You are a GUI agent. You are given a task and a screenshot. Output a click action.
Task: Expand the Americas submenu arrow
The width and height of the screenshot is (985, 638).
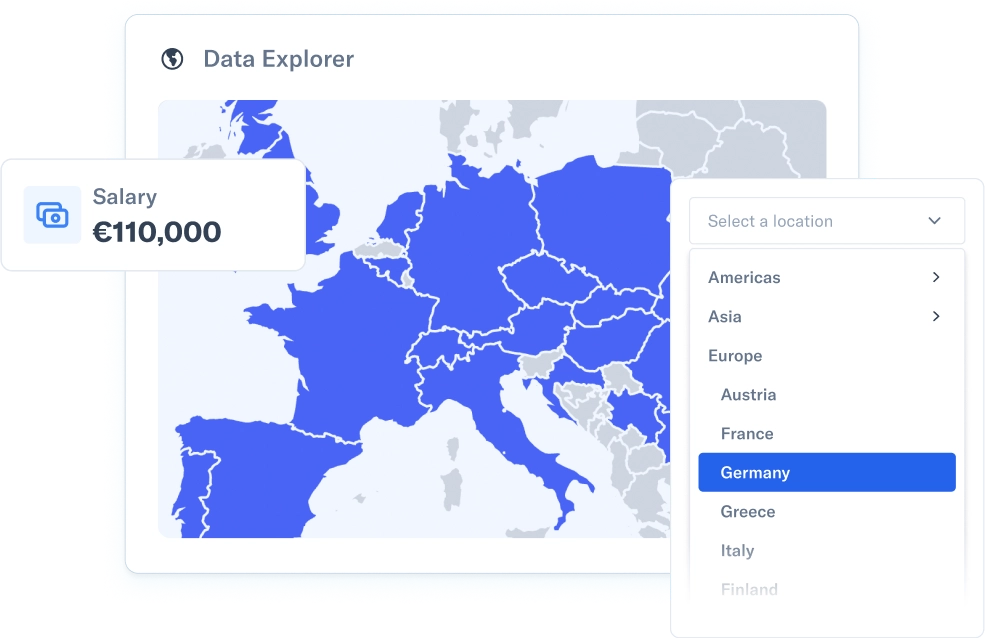pos(936,277)
